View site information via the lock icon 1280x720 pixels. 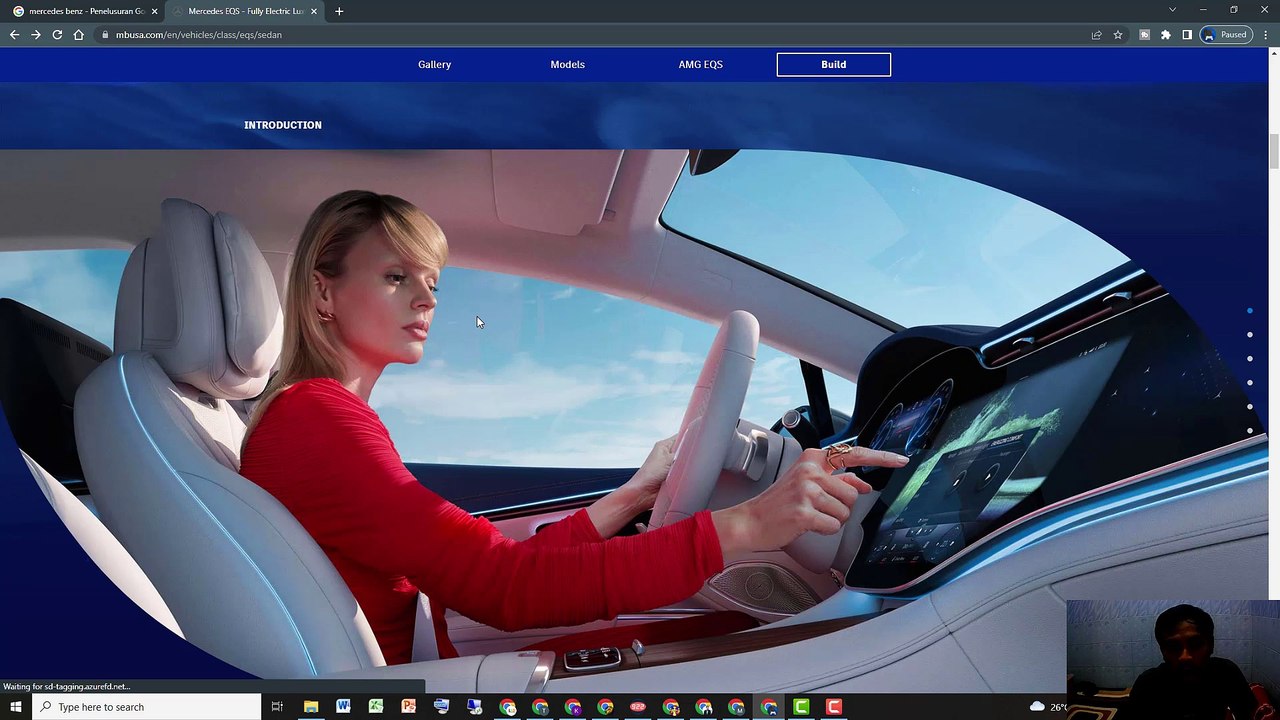tap(105, 35)
